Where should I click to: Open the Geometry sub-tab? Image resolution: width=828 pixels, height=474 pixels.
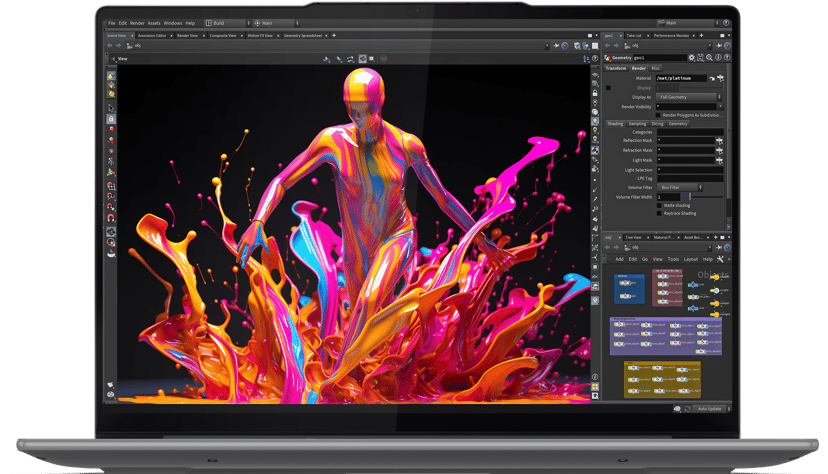(x=678, y=124)
